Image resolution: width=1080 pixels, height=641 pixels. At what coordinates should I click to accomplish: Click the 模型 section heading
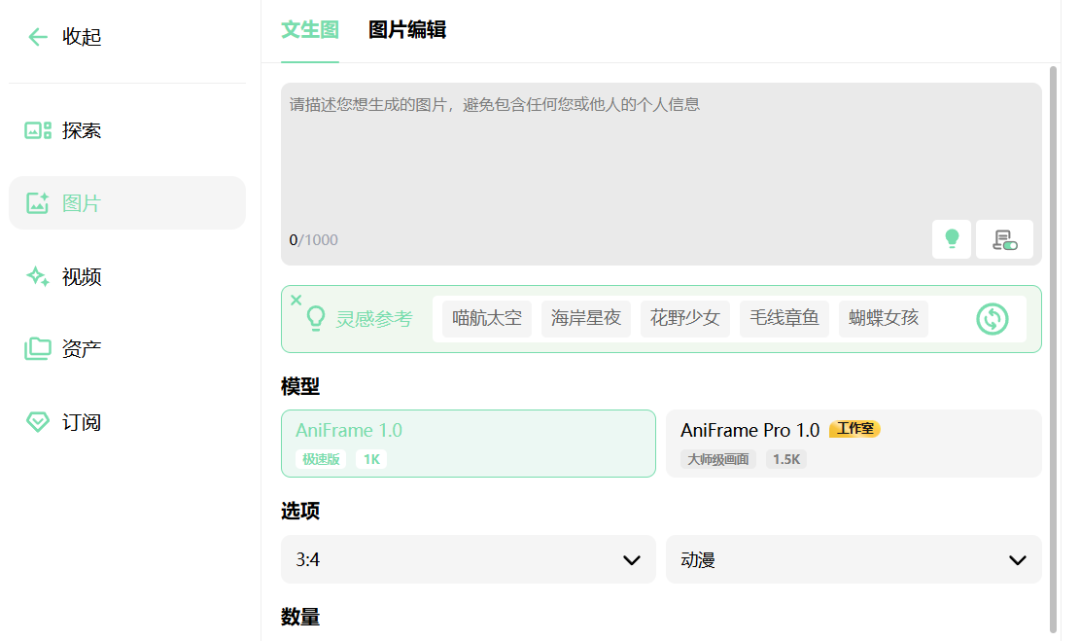coord(300,386)
